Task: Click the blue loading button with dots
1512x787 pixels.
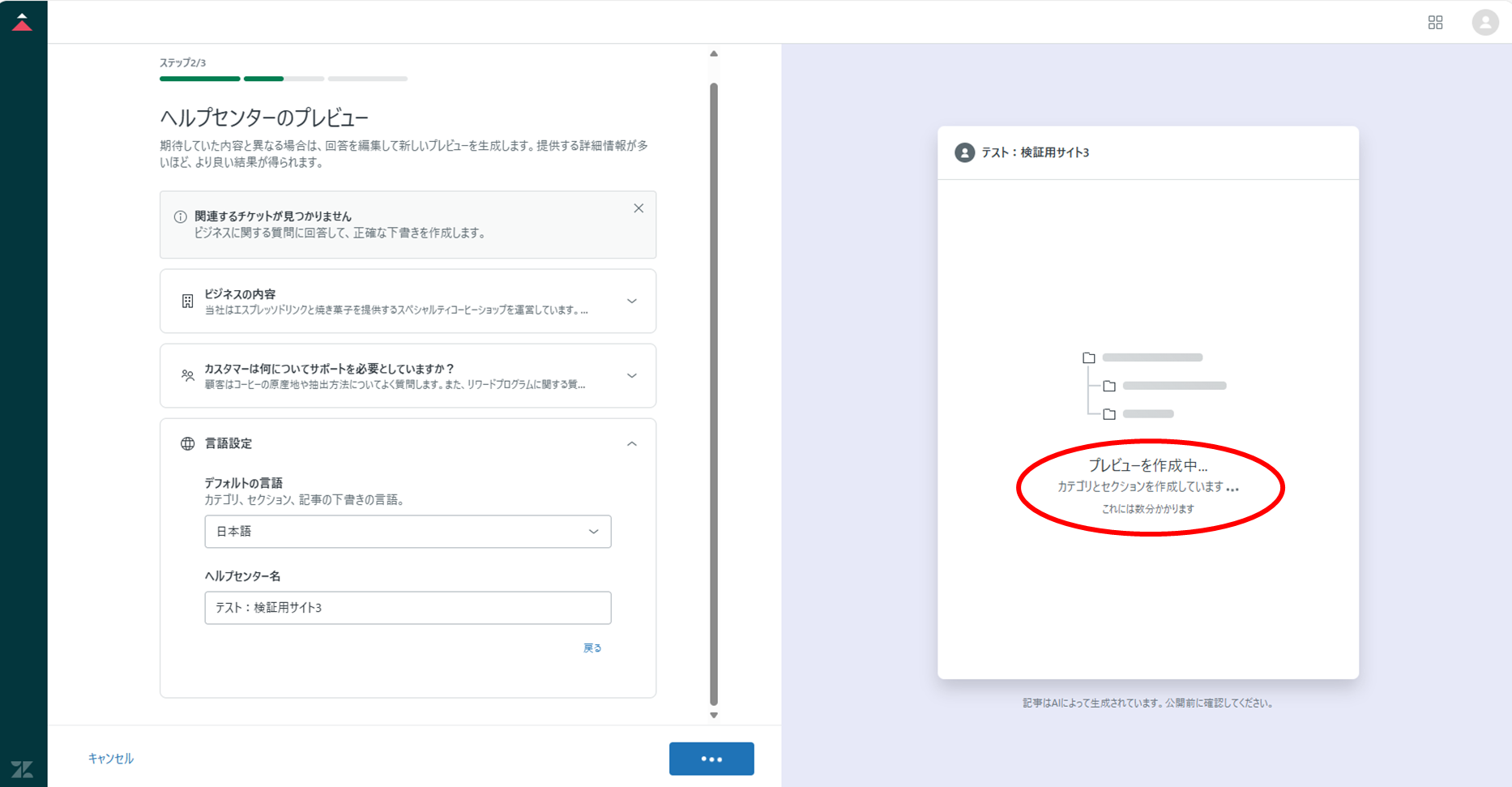Action: click(711, 759)
